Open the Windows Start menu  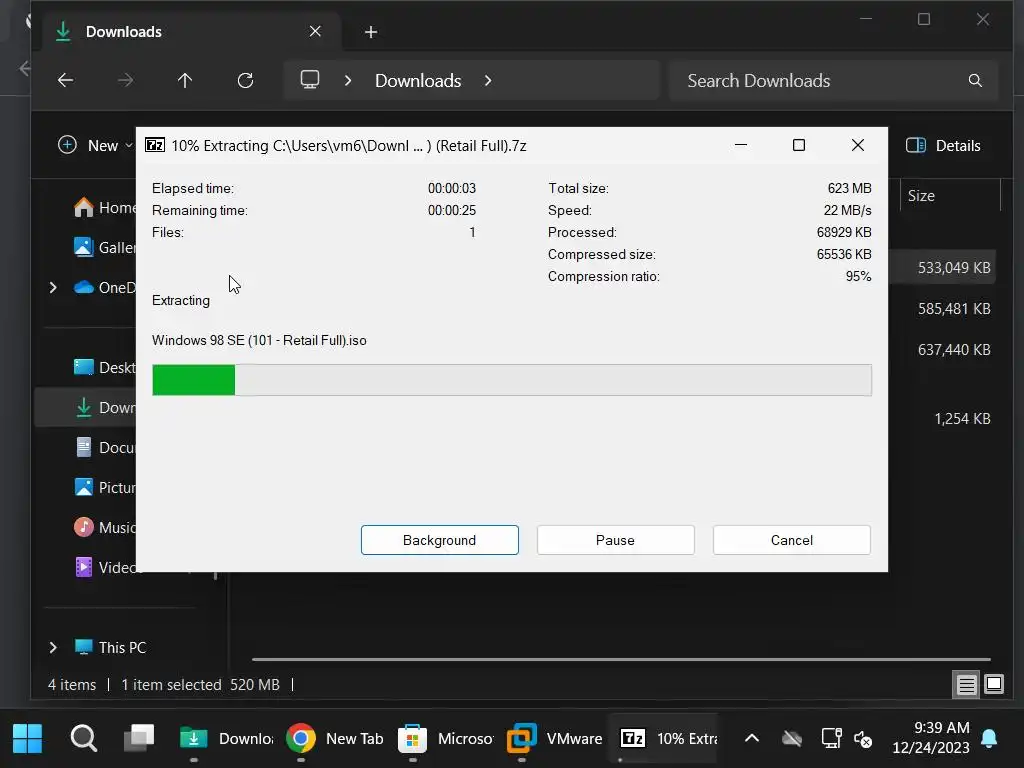(x=27, y=738)
